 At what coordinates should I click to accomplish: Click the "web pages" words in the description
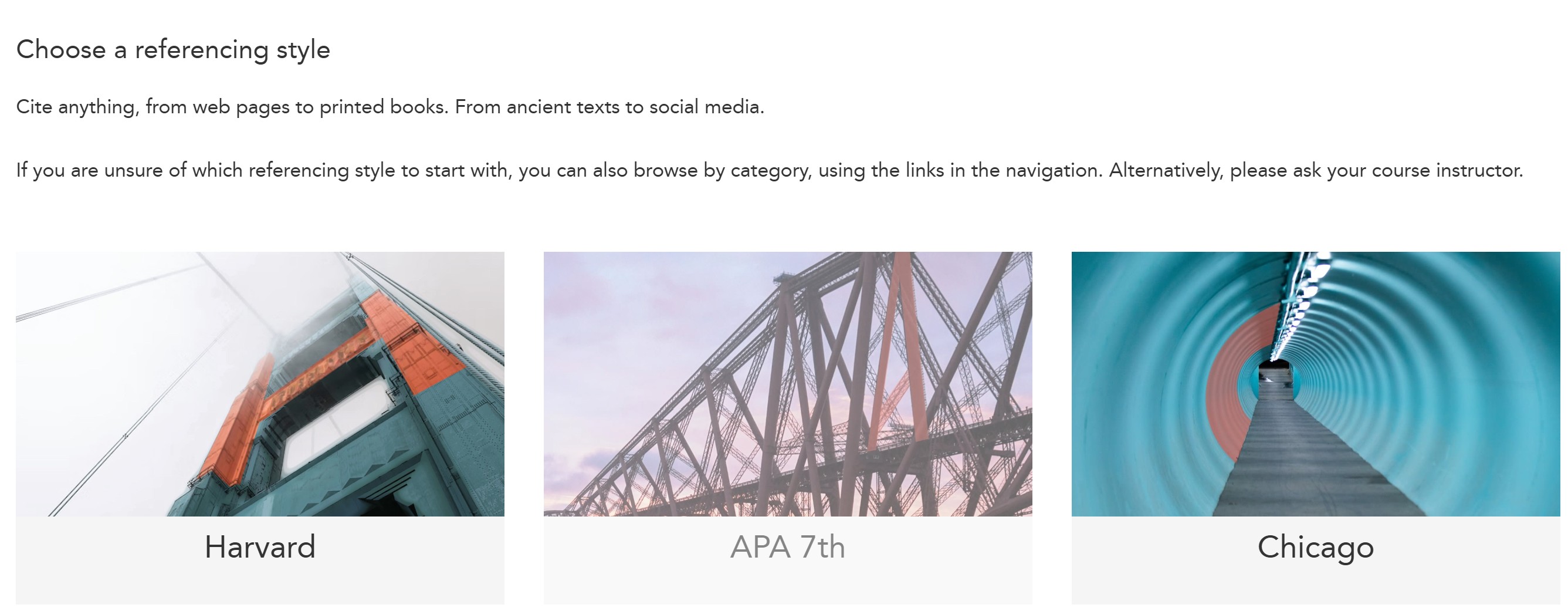[241, 108]
